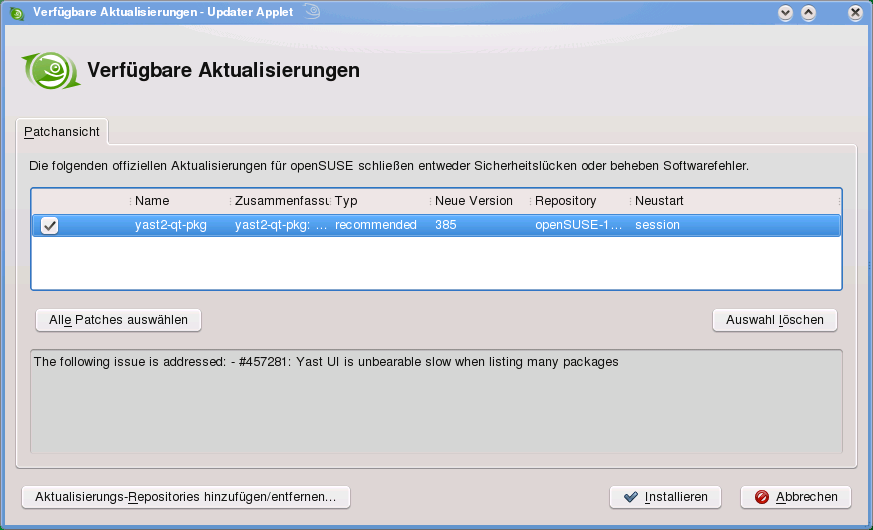The image size is (873, 530).
Task: Click the Abbrechen button
Action: [x=796, y=497]
